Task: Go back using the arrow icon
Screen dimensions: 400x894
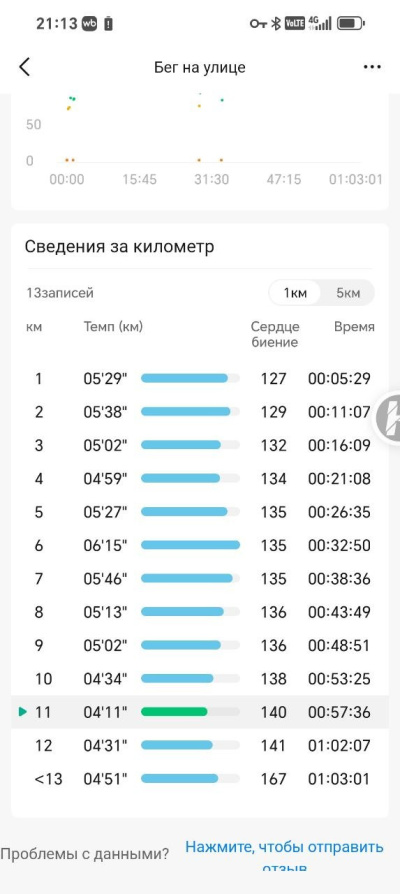Action: tap(24, 67)
